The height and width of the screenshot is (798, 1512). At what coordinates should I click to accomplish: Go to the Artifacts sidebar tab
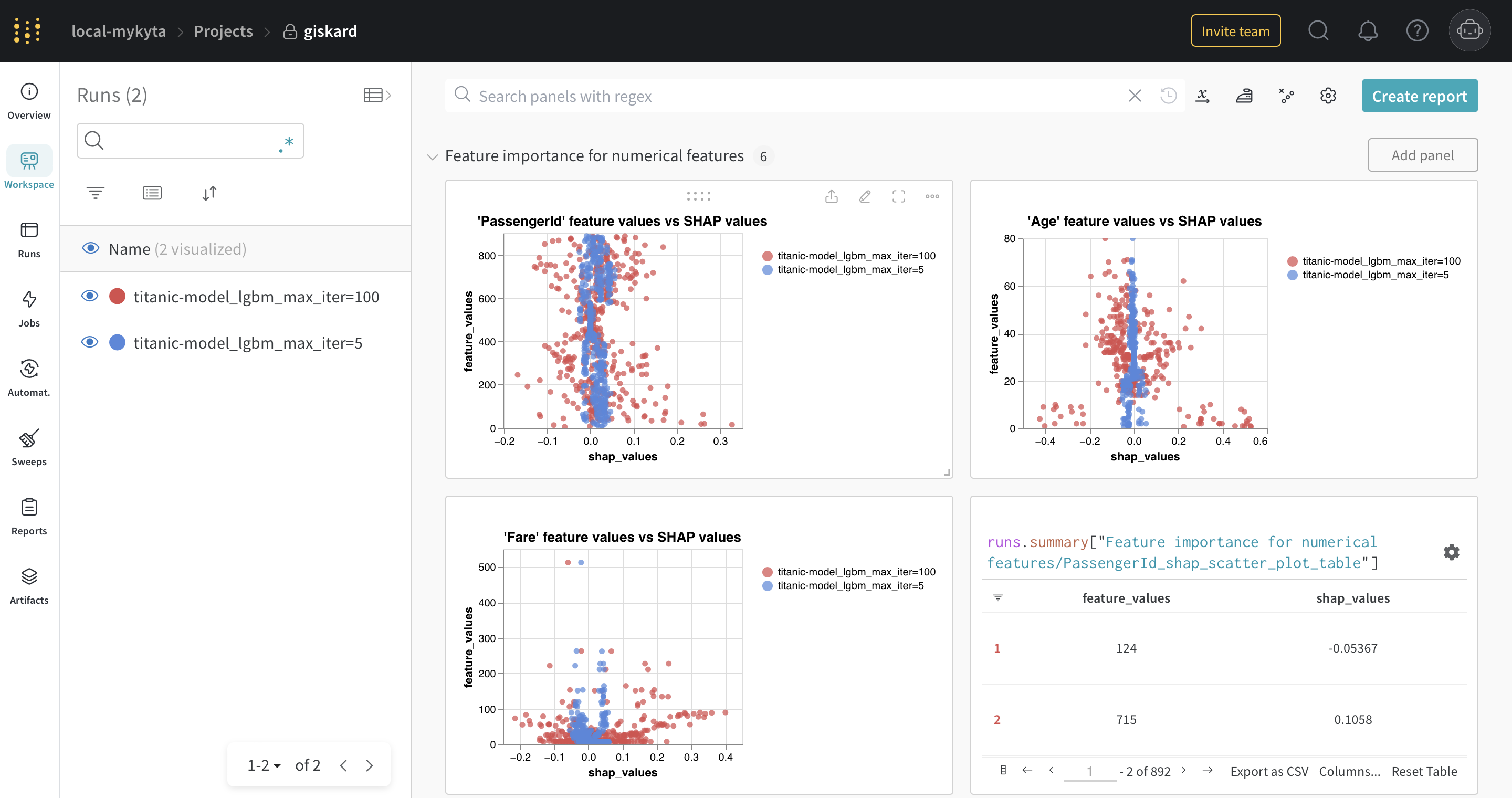click(29, 585)
